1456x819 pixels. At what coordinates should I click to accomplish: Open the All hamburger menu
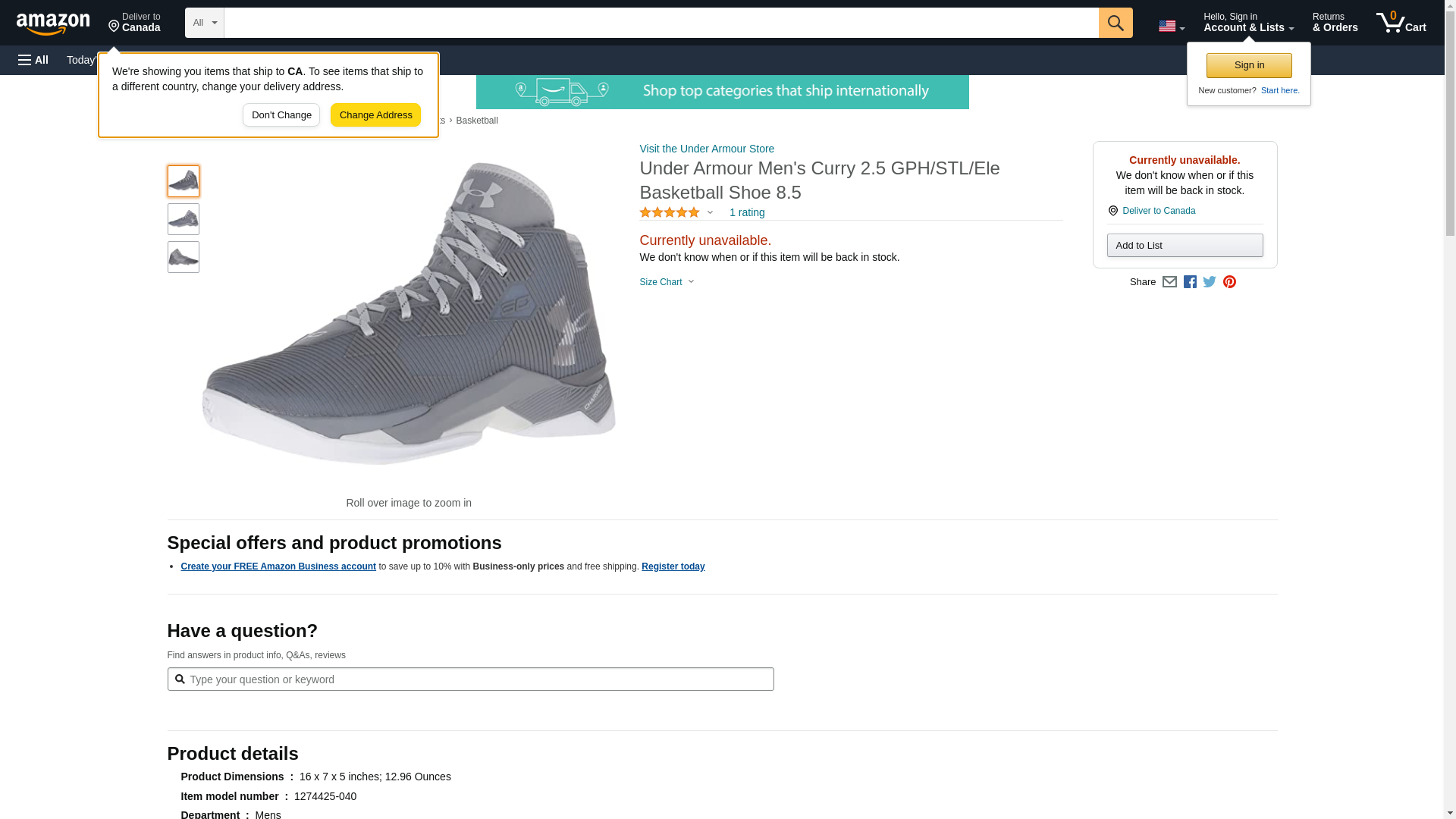(33, 60)
